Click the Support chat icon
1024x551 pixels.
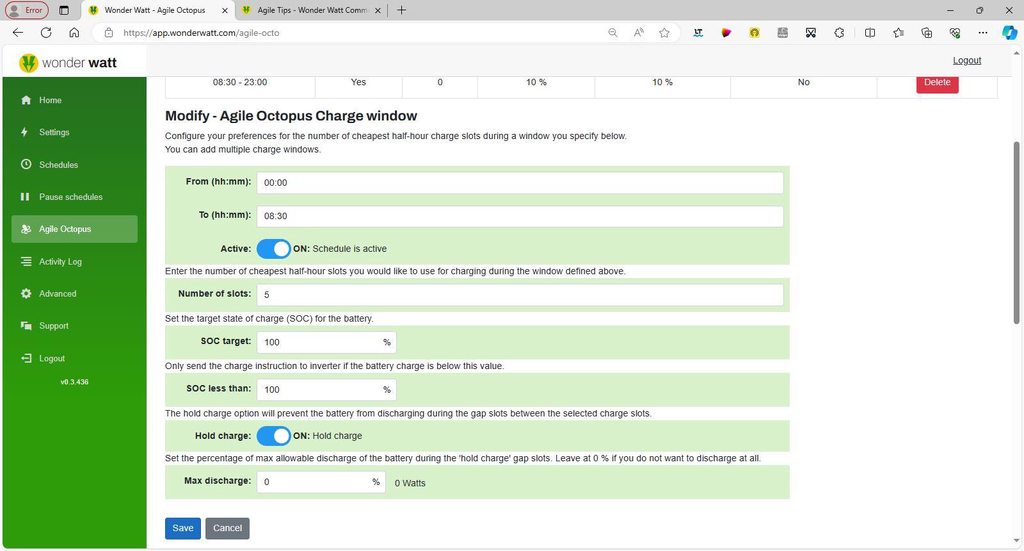25,326
